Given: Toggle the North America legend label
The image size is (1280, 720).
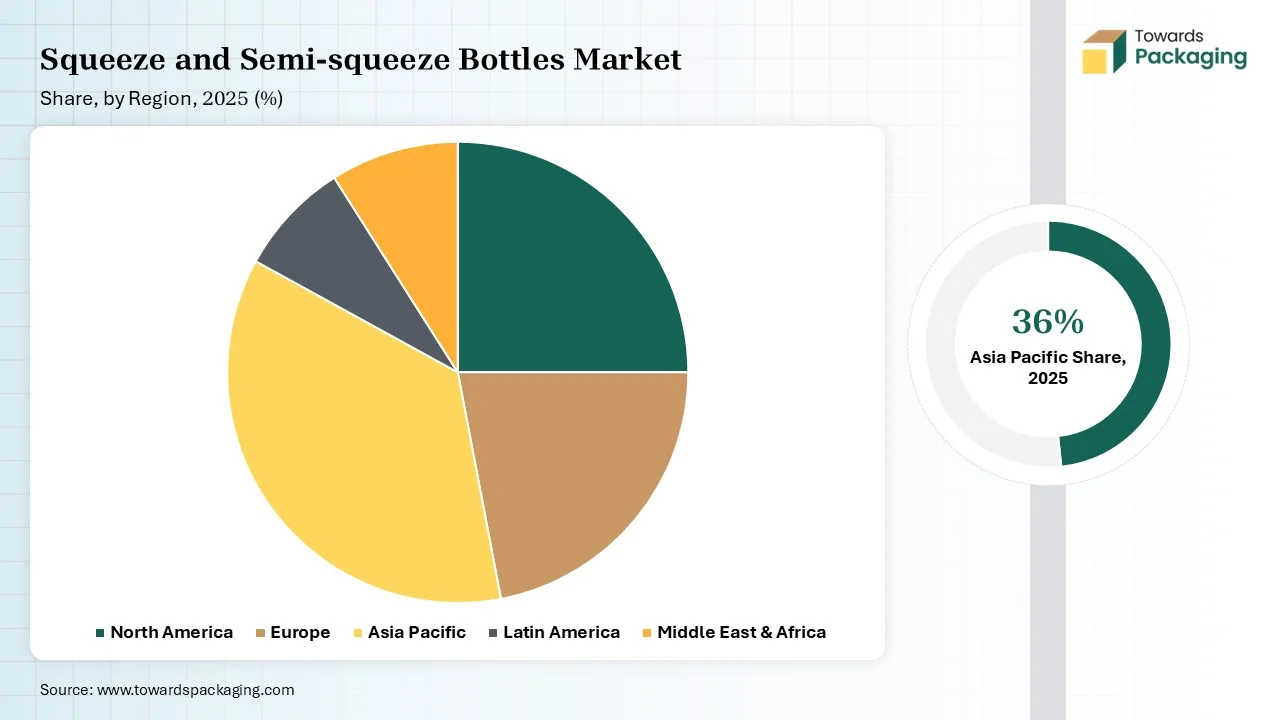Looking at the screenshot, I should point(171,633).
